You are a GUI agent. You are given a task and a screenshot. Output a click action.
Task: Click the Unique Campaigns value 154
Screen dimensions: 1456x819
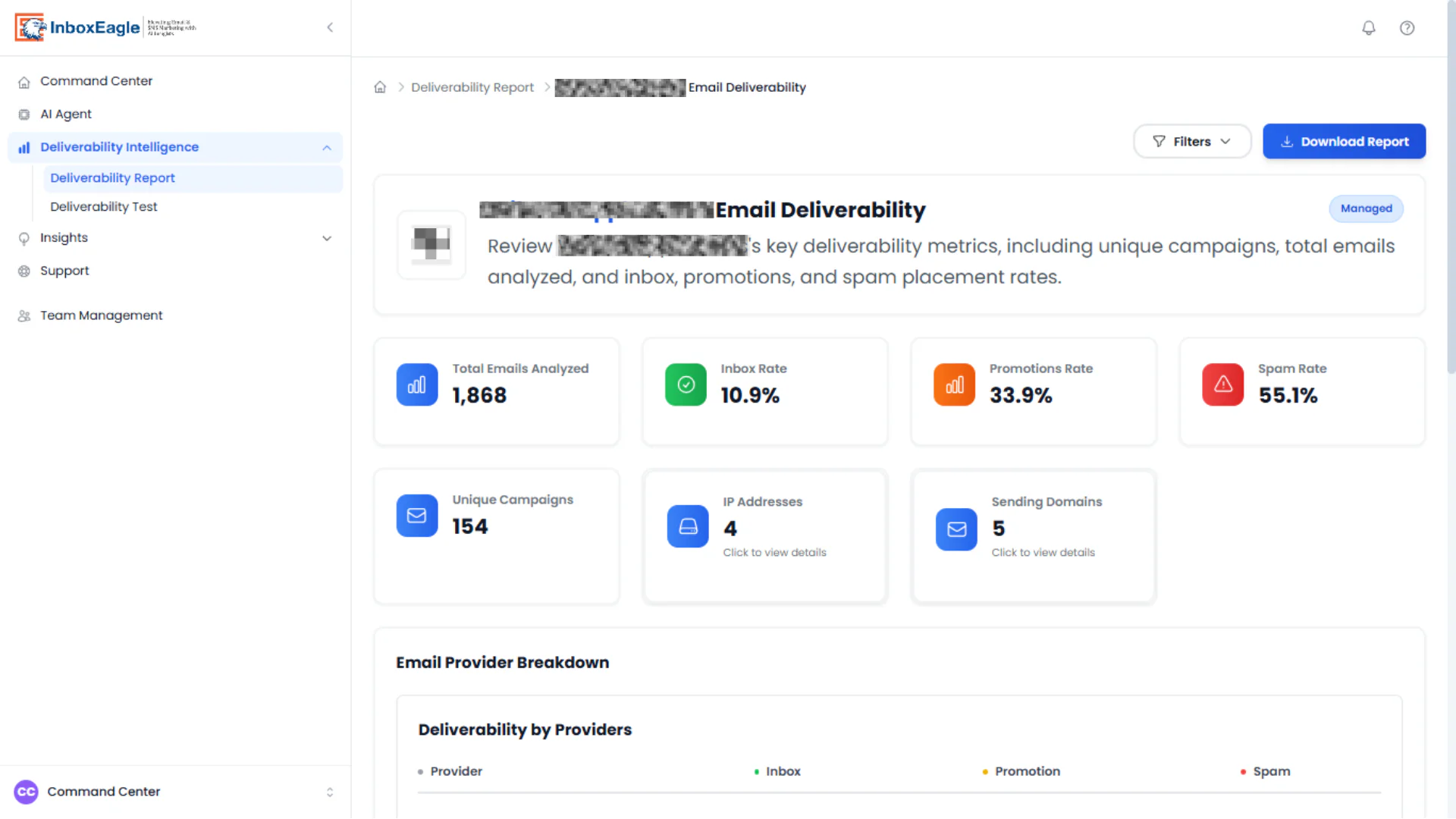[x=470, y=527]
